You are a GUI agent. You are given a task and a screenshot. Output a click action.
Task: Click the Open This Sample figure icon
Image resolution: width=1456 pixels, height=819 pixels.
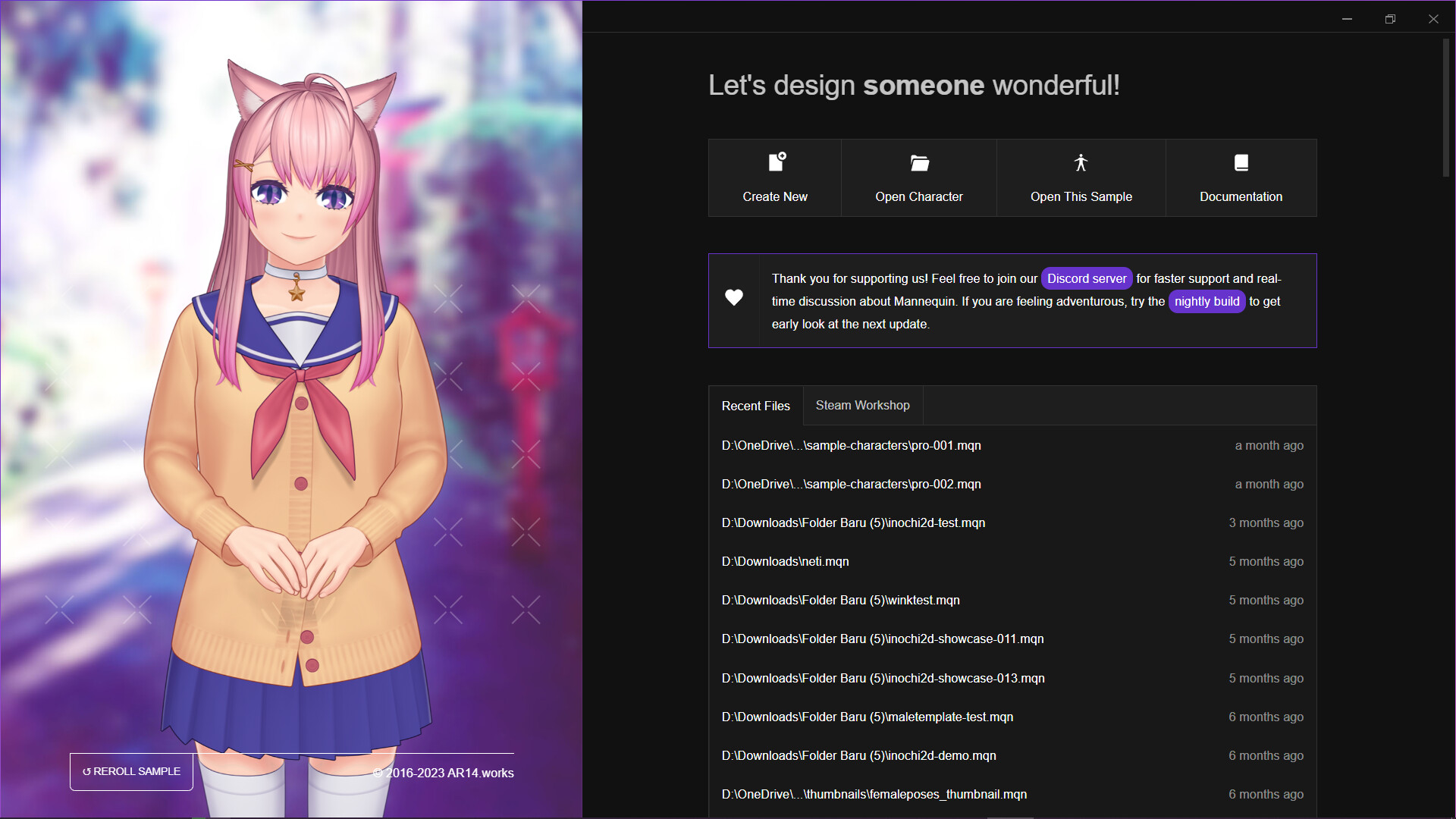[x=1081, y=162]
